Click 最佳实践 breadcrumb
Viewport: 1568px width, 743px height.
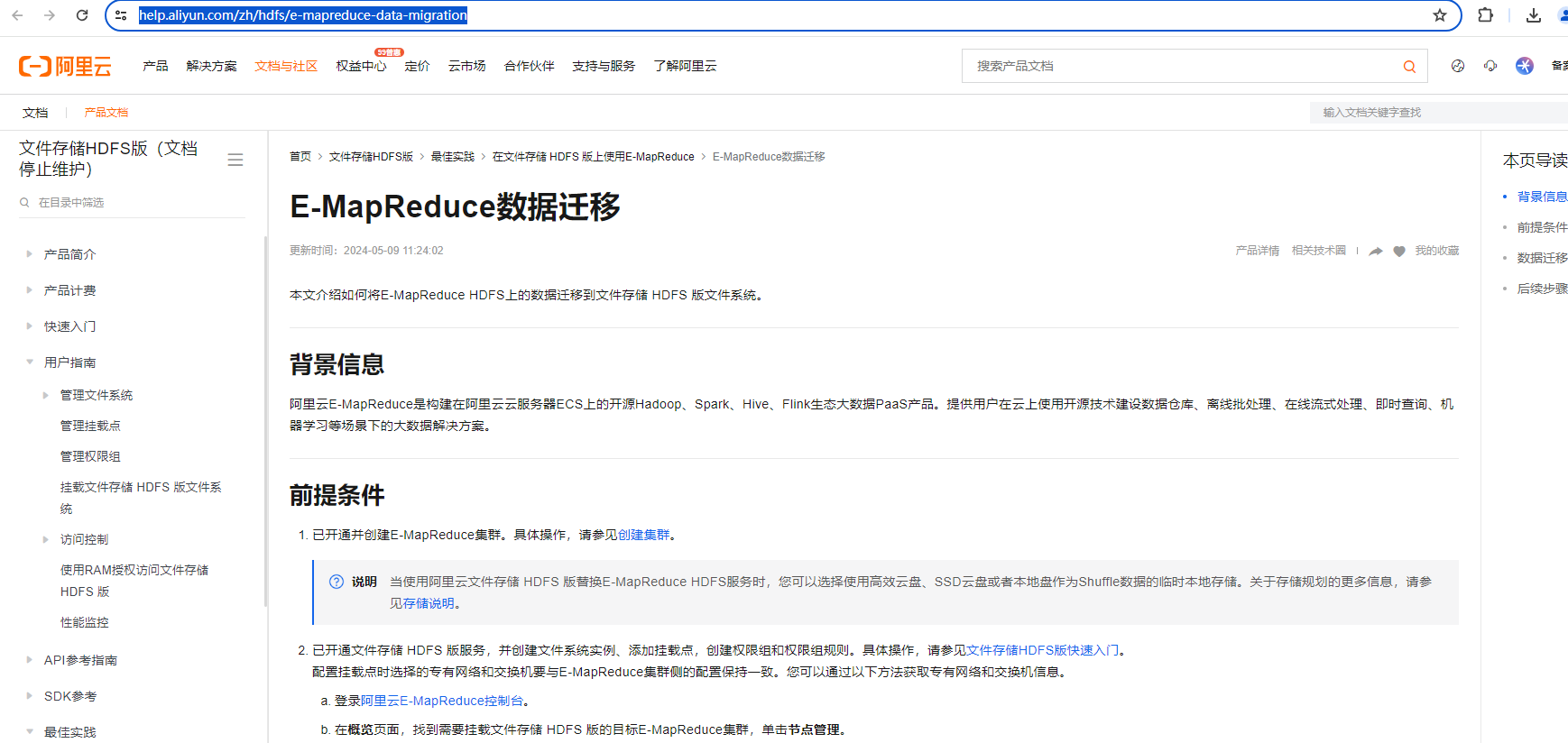tap(452, 157)
